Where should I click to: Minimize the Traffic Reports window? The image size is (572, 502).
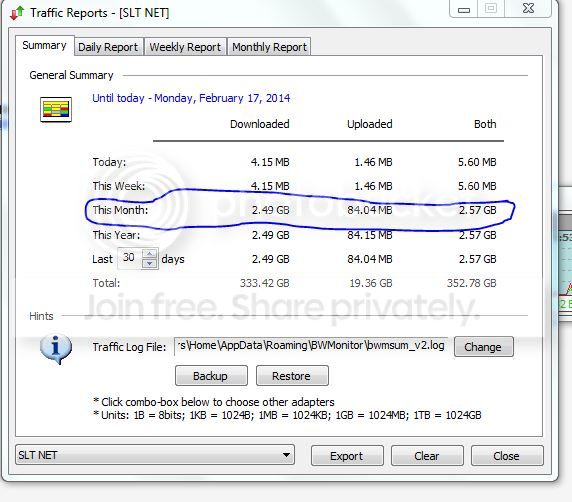click(464, 9)
